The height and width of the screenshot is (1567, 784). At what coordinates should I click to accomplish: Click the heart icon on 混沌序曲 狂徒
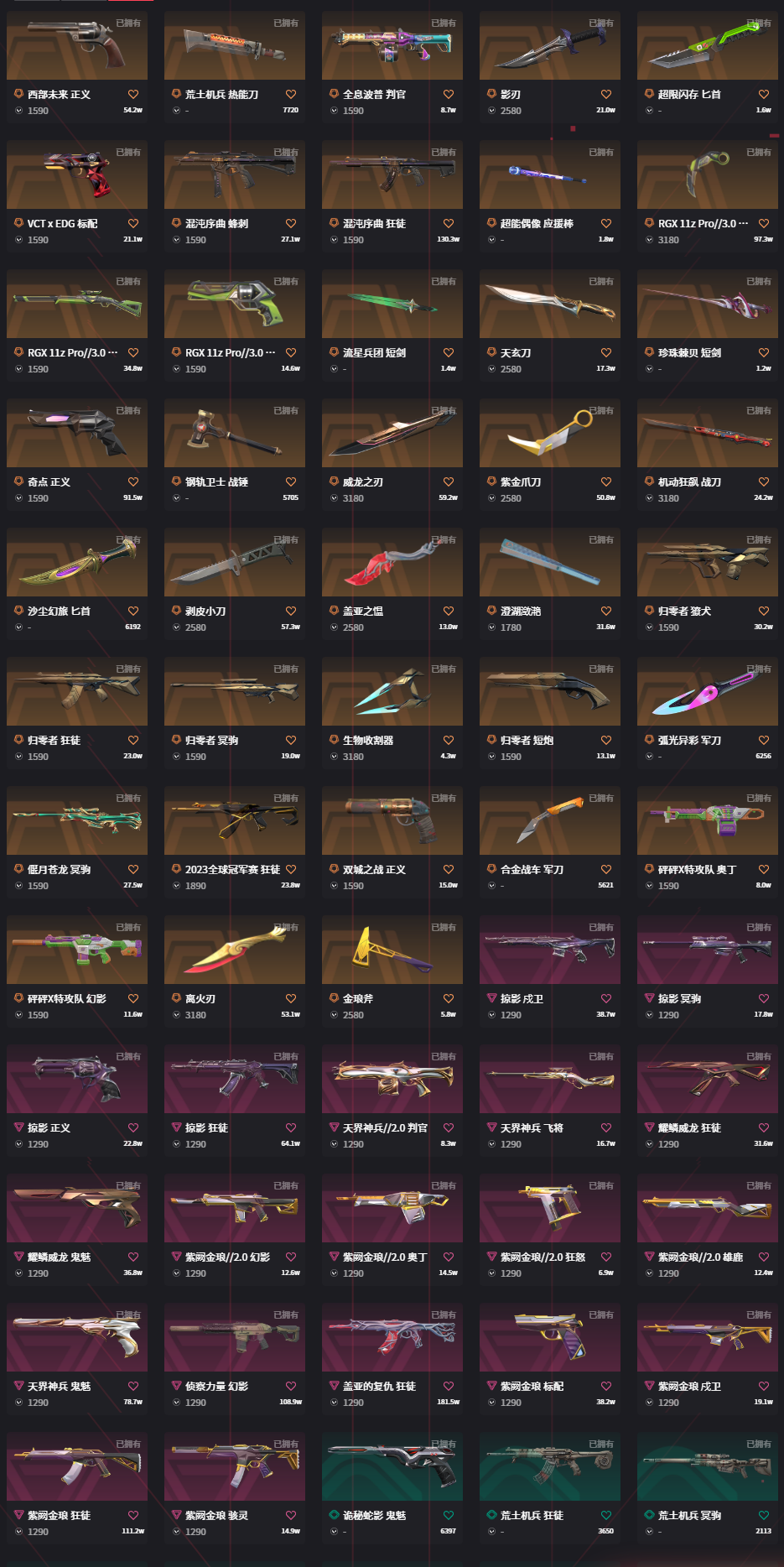click(449, 224)
